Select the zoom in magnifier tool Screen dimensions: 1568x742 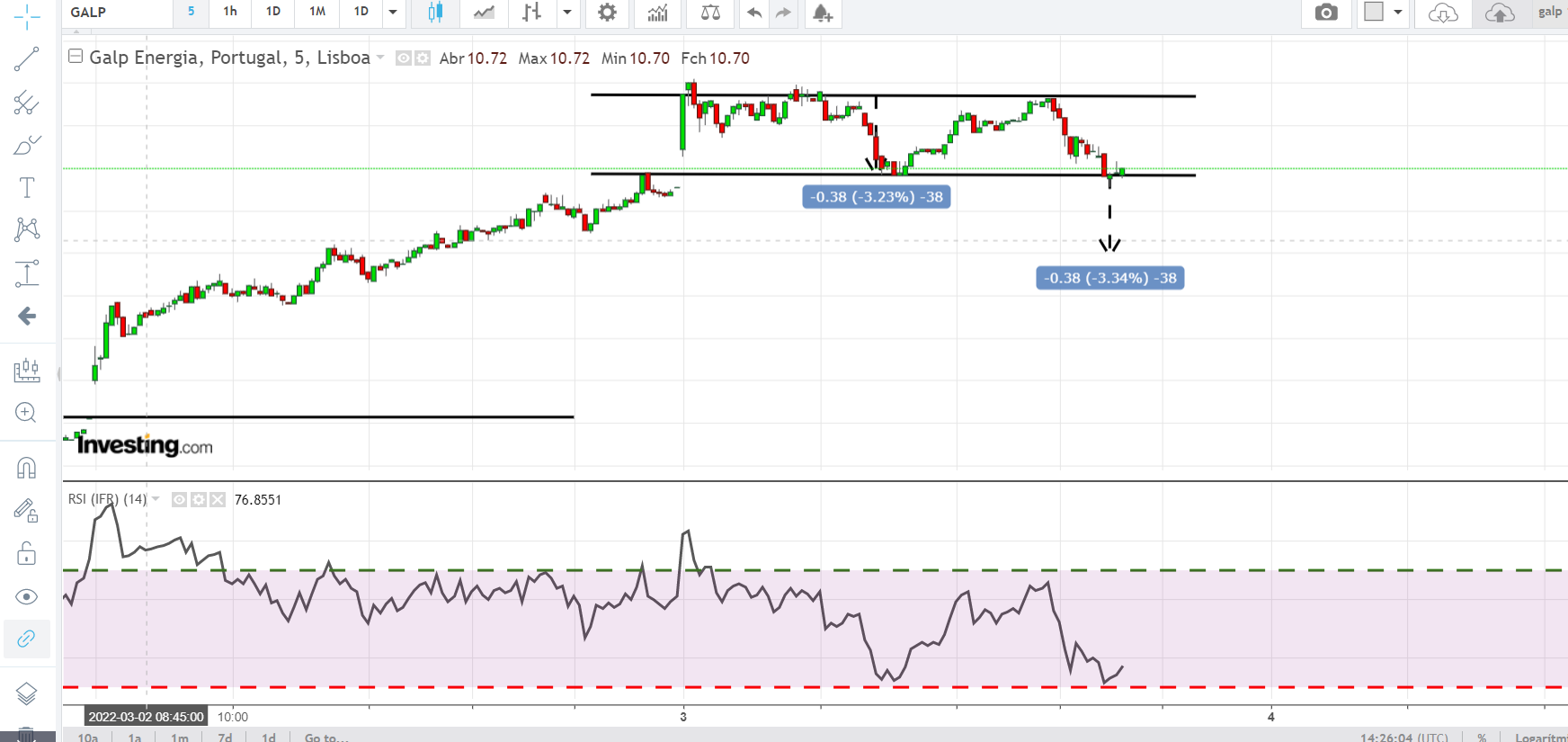point(26,413)
